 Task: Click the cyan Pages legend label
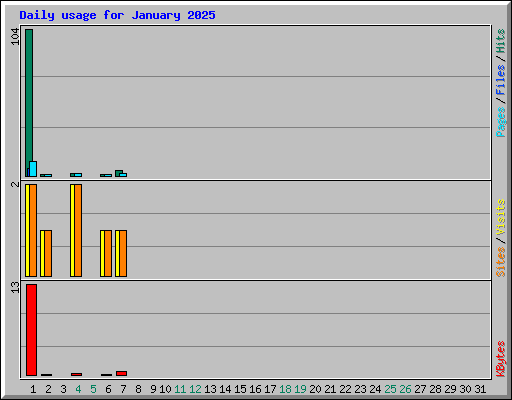501,122
